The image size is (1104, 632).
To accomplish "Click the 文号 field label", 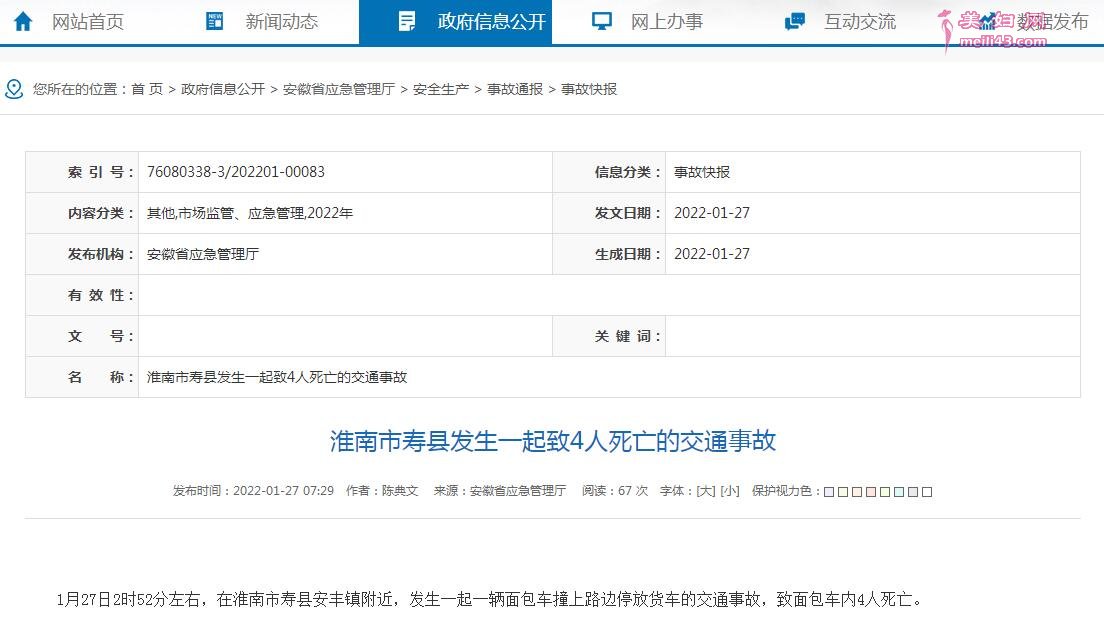I will [x=100, y=336].
